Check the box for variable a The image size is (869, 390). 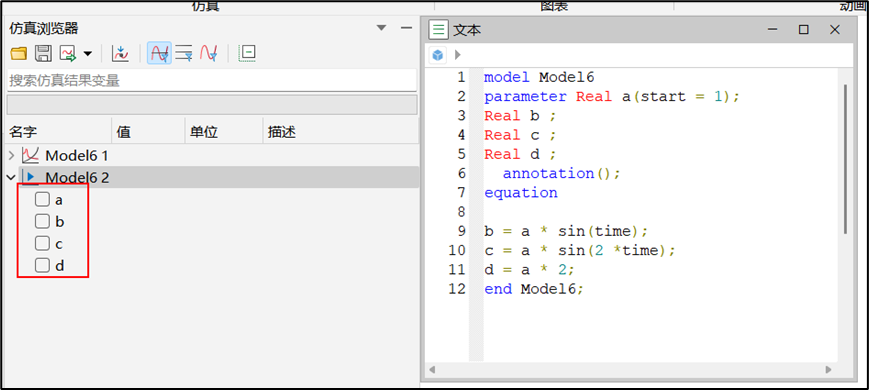[42, 199]
